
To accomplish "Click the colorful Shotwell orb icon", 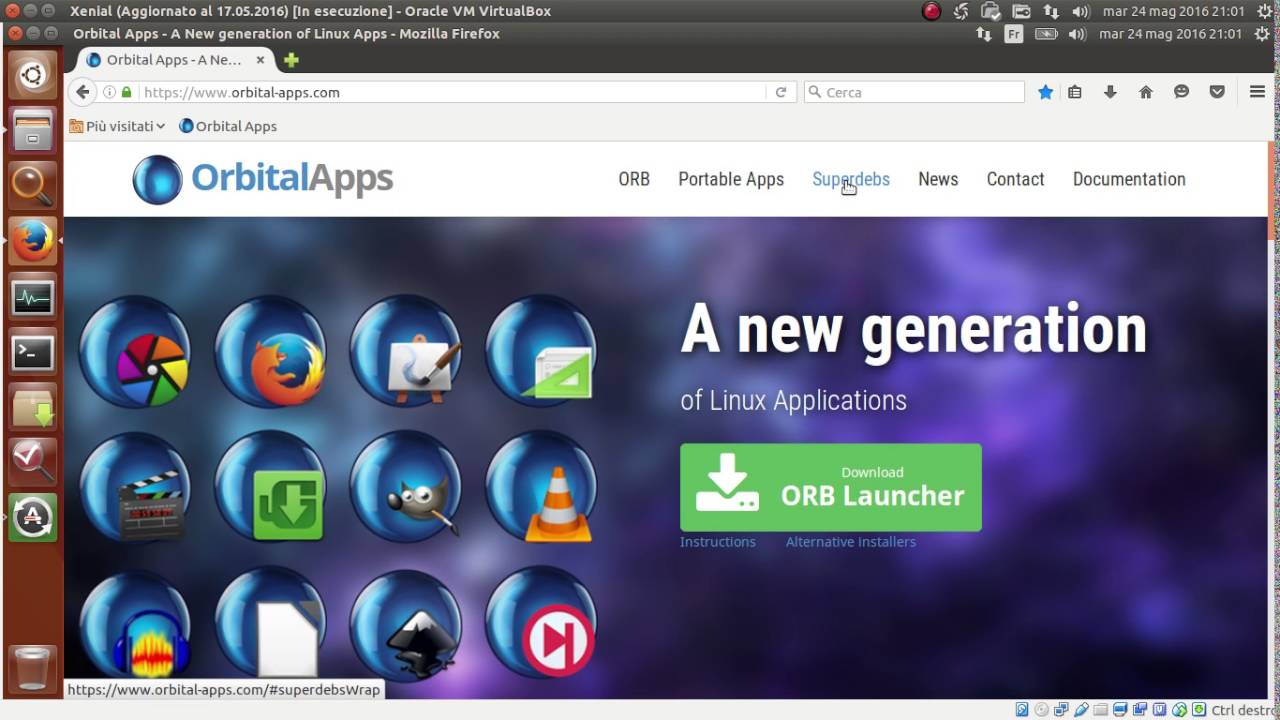I will 135,350.
